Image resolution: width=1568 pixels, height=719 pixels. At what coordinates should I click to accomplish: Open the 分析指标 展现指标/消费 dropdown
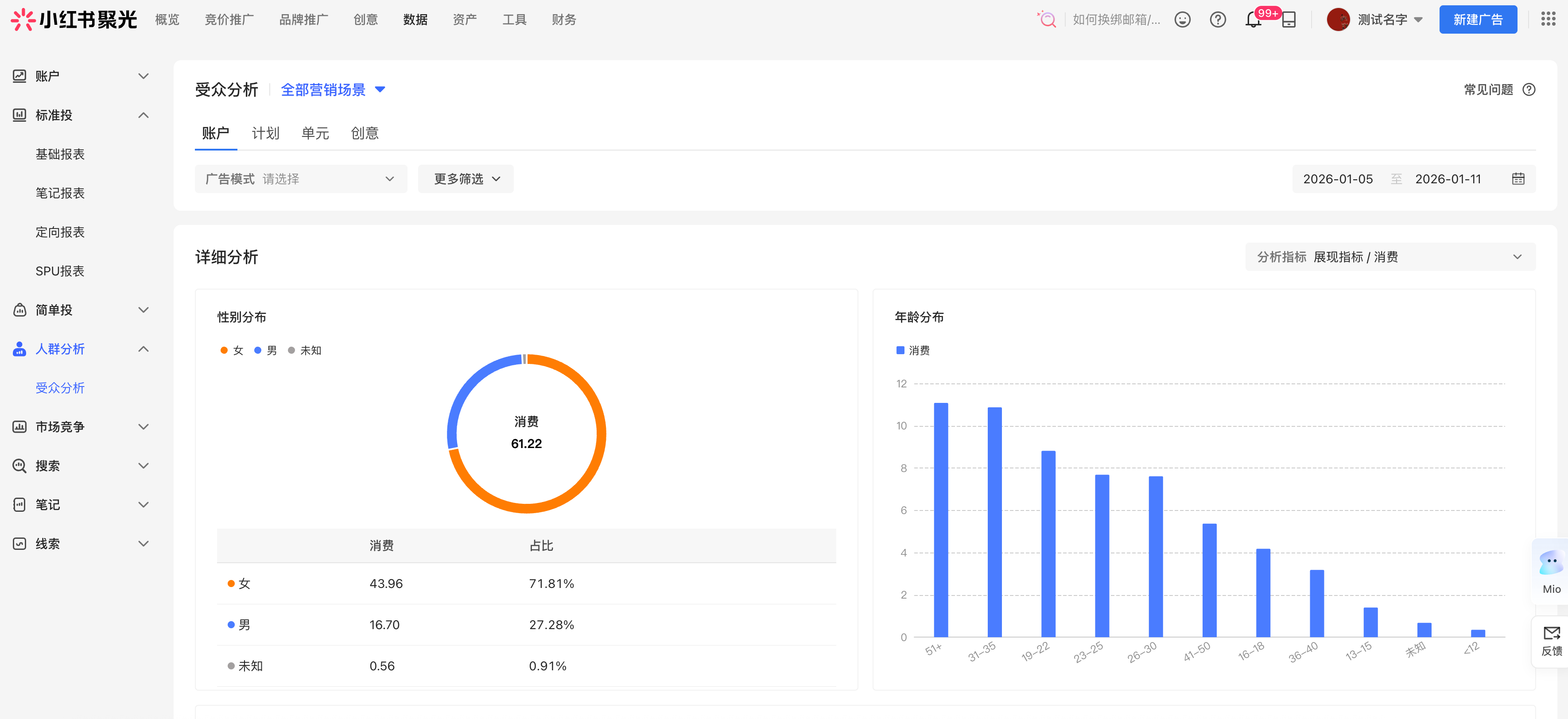[x=1390, y=257]
